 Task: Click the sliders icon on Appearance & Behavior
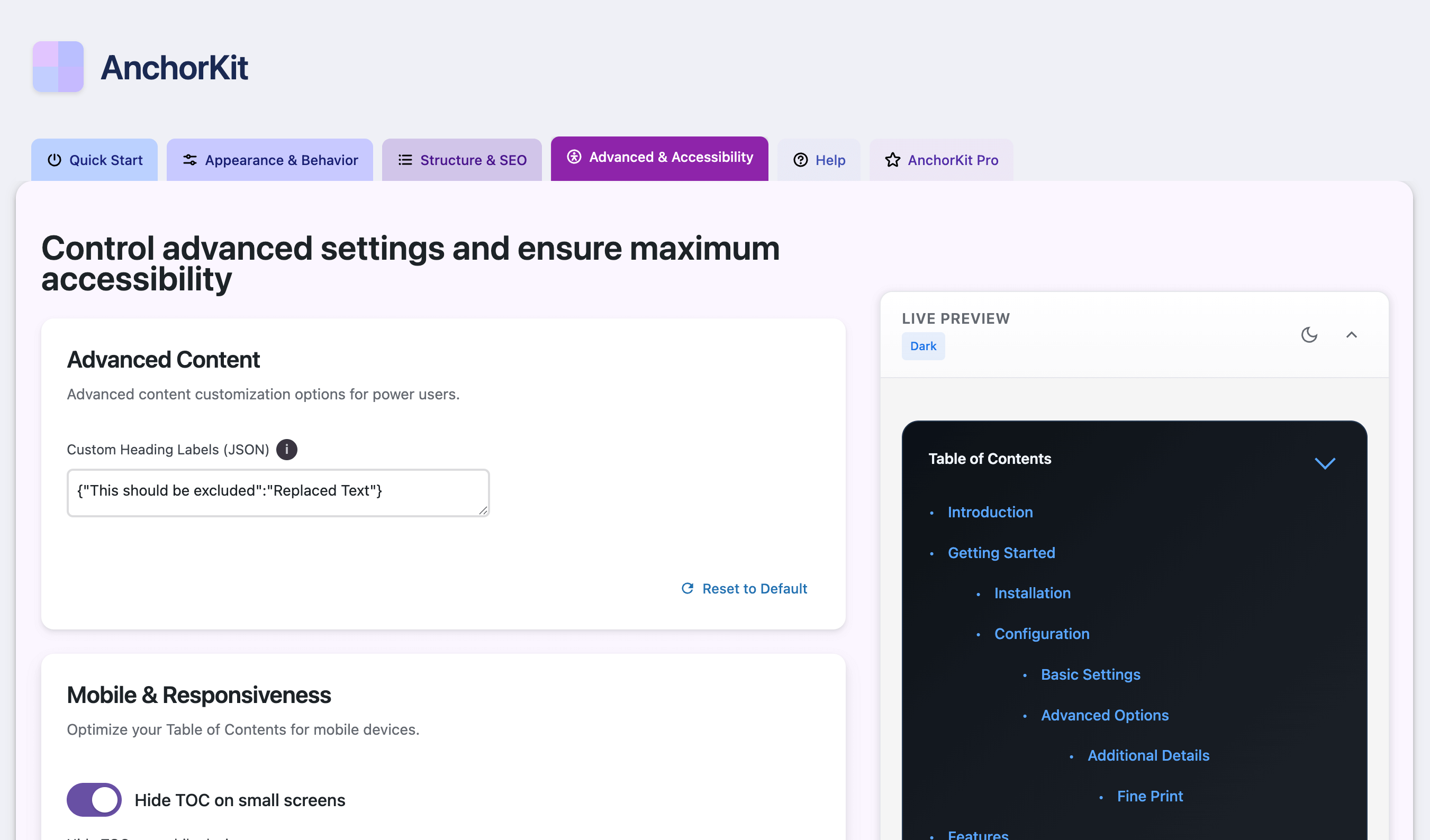[189, 160]
